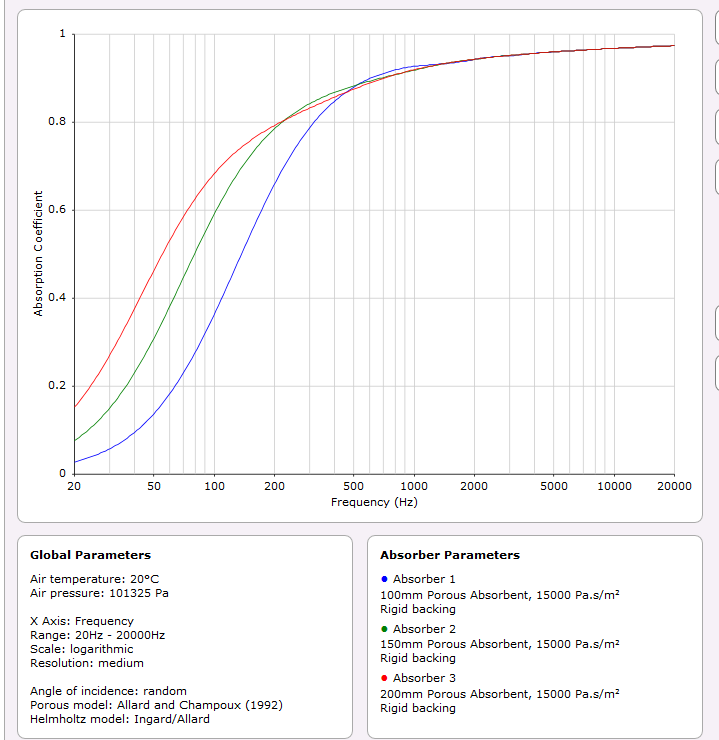
Task: Click the Absorption Coefficient axis title
Action: click(x=39, y=254)
